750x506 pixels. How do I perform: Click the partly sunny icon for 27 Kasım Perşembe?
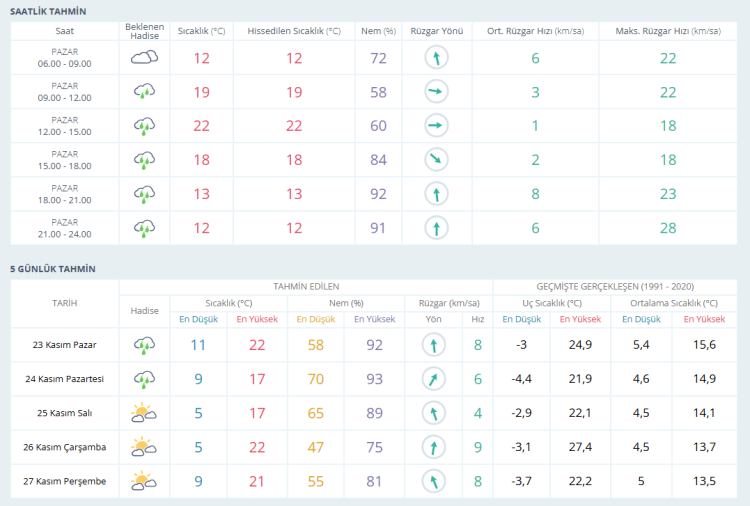(145, 481)
